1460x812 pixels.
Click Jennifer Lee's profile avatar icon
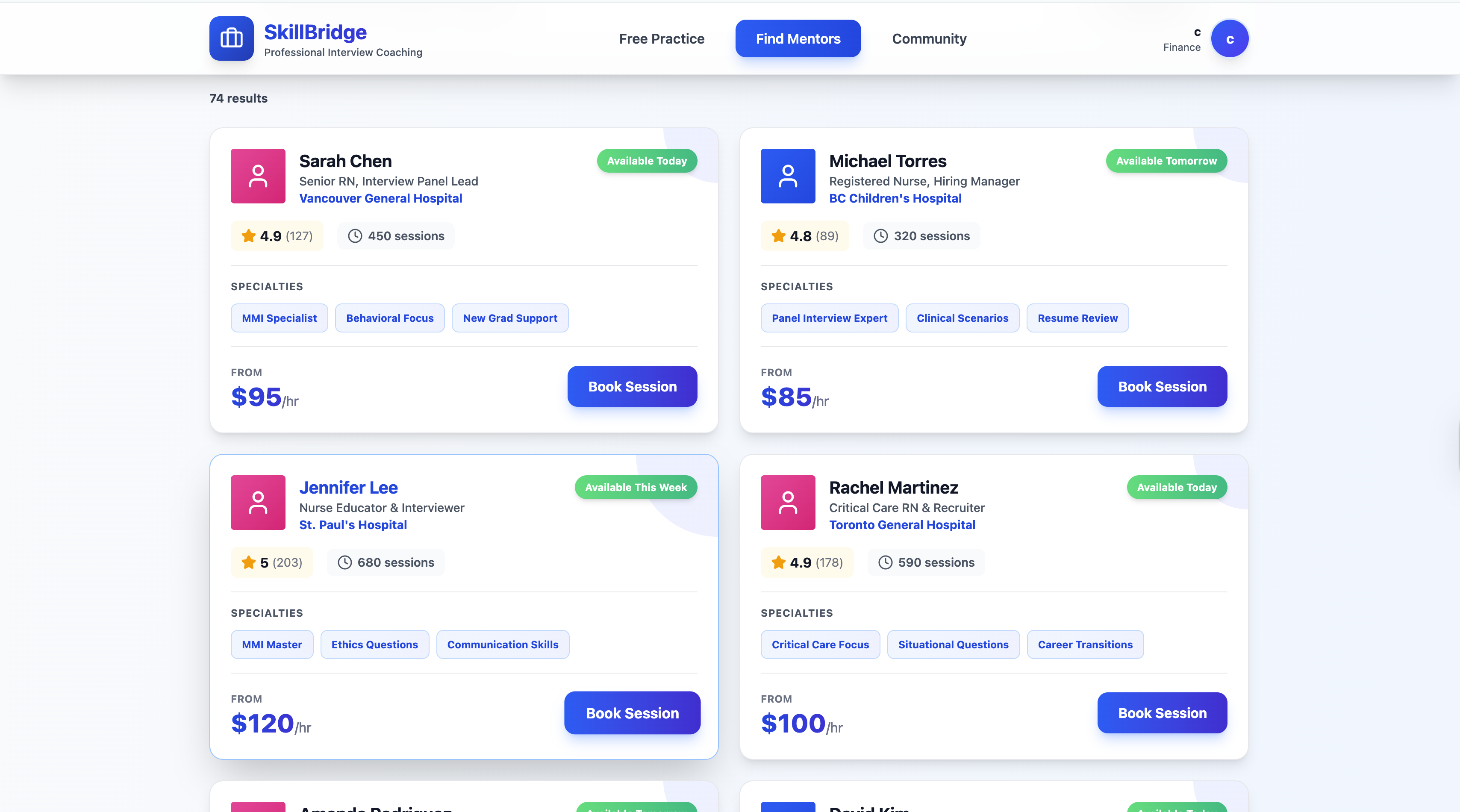click(x=258, y=502)
